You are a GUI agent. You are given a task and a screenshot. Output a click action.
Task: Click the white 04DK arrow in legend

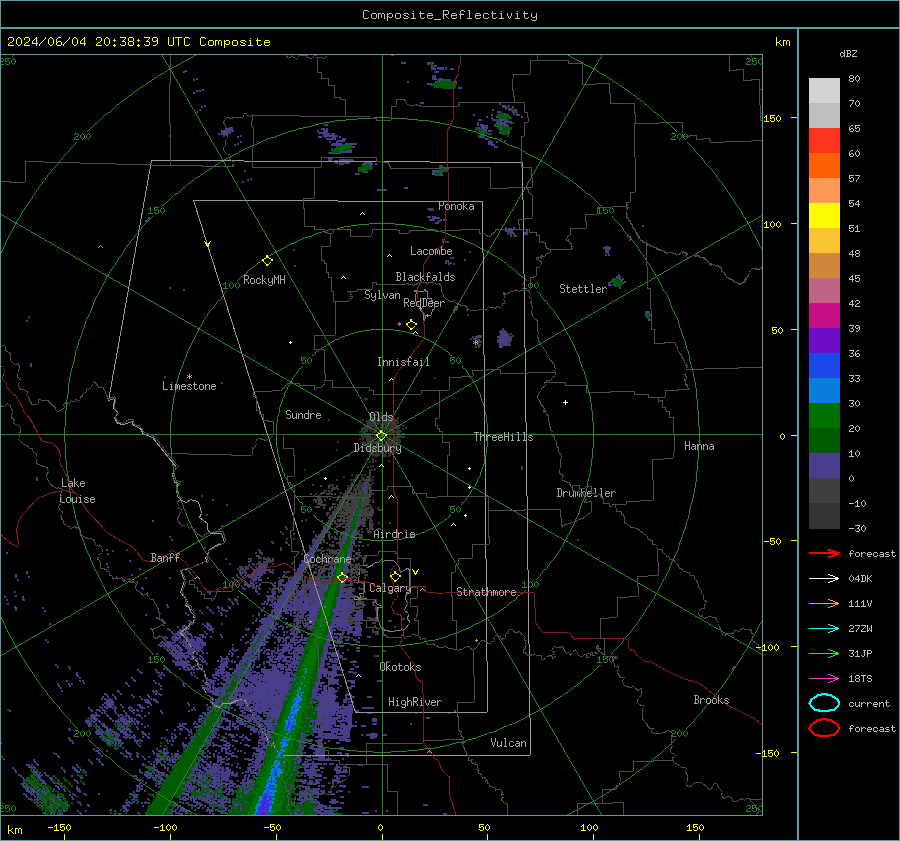824,579
